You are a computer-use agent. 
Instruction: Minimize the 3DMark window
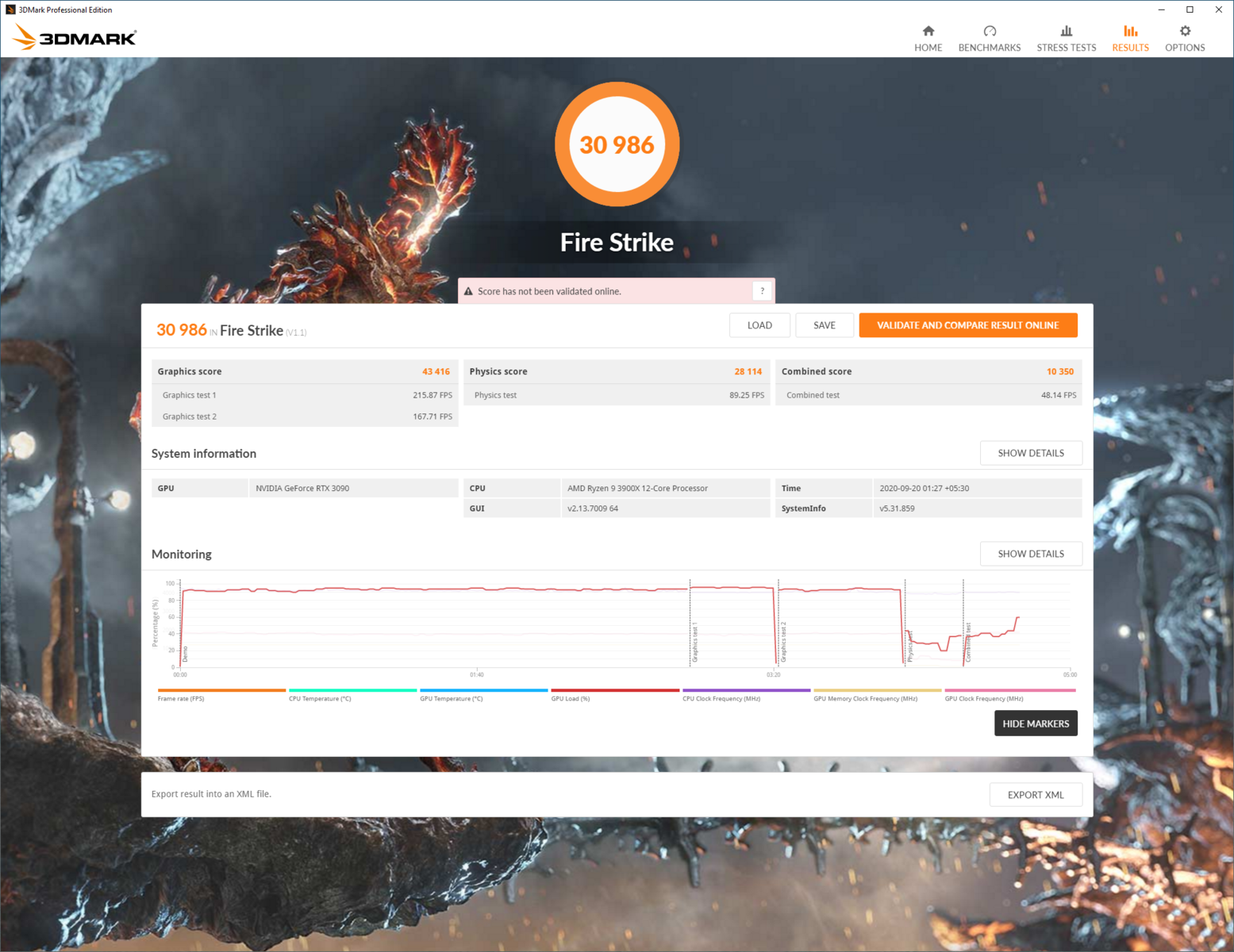click(x=1161, y=10)
